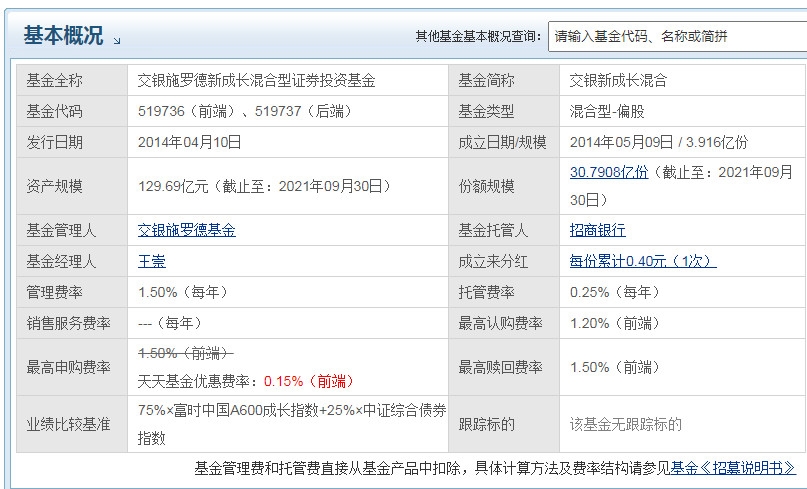The height and width of the screenshot is (489, 807).
Task: Open fund manager 王崇's profile link
Action: tap(151, 261)
